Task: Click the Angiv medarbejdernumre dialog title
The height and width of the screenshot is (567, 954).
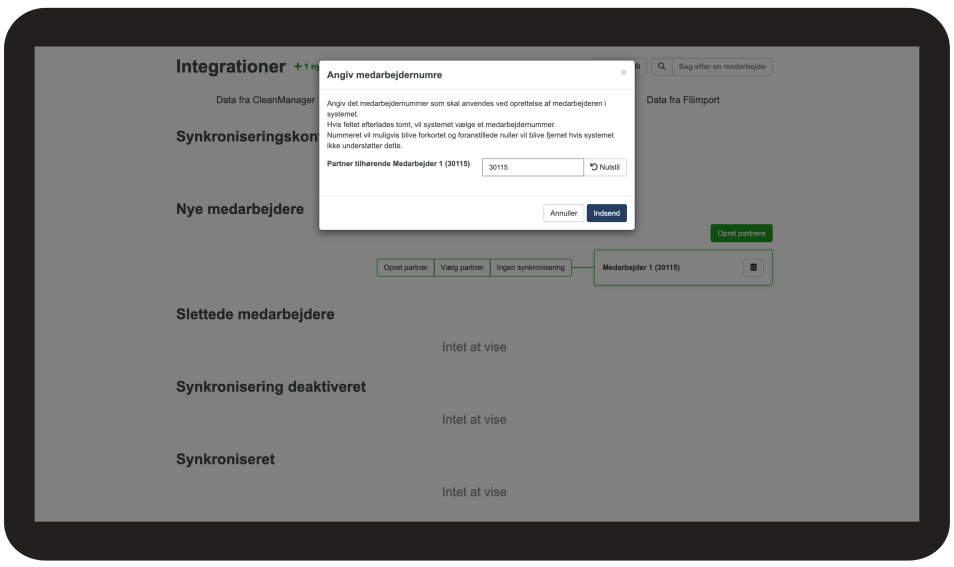Action: click(385, 75)
